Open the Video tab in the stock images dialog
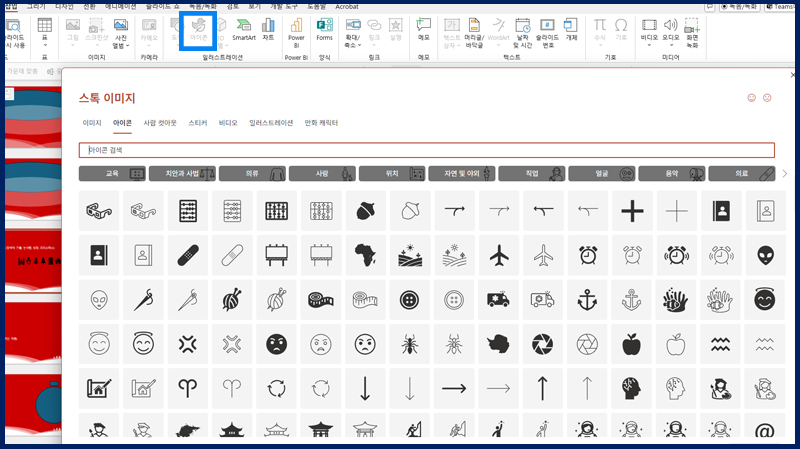The image size is (800, 449). (228, 123)
